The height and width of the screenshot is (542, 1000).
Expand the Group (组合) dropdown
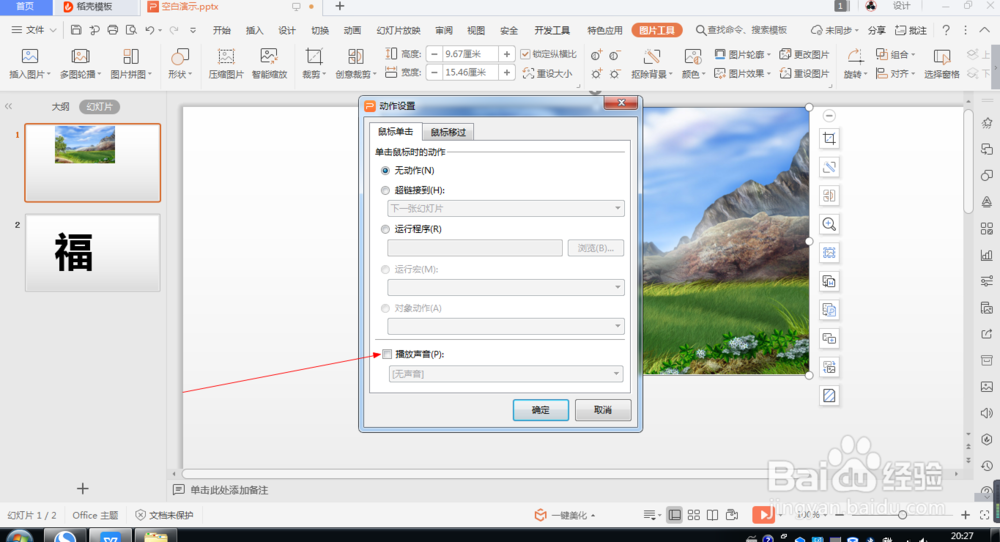895,54
